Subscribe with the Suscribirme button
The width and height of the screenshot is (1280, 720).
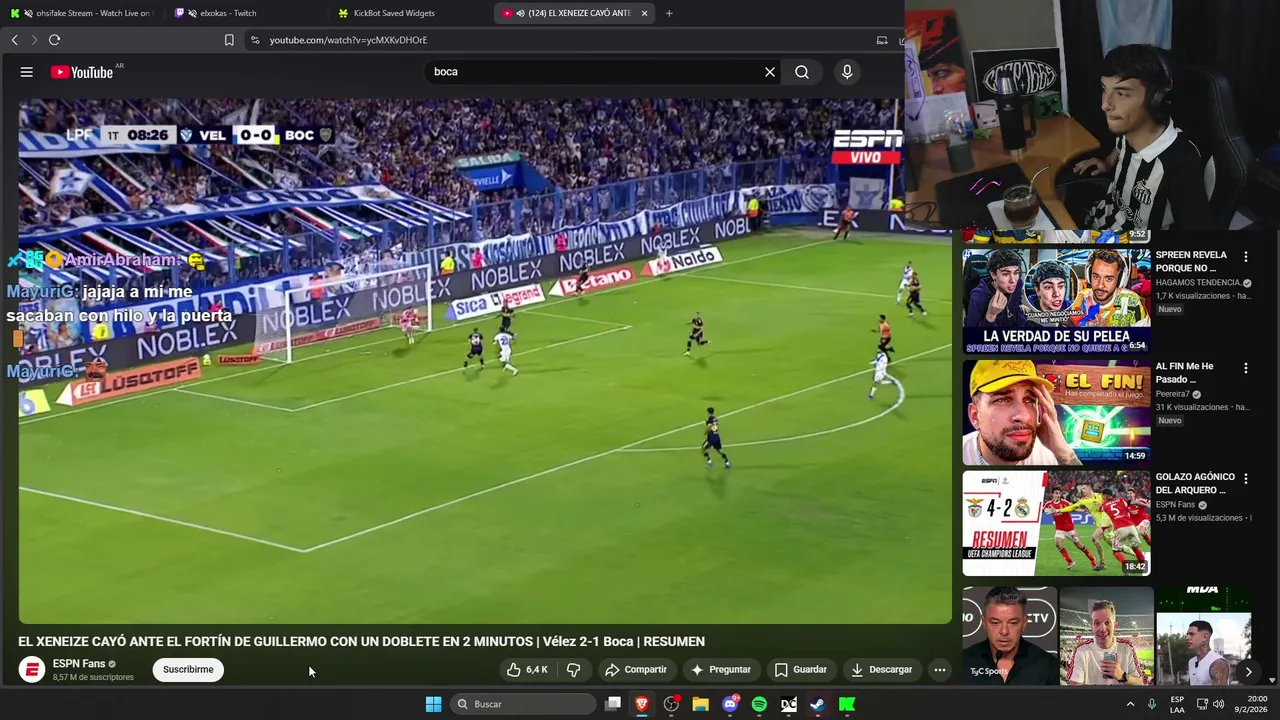(188, 669)
